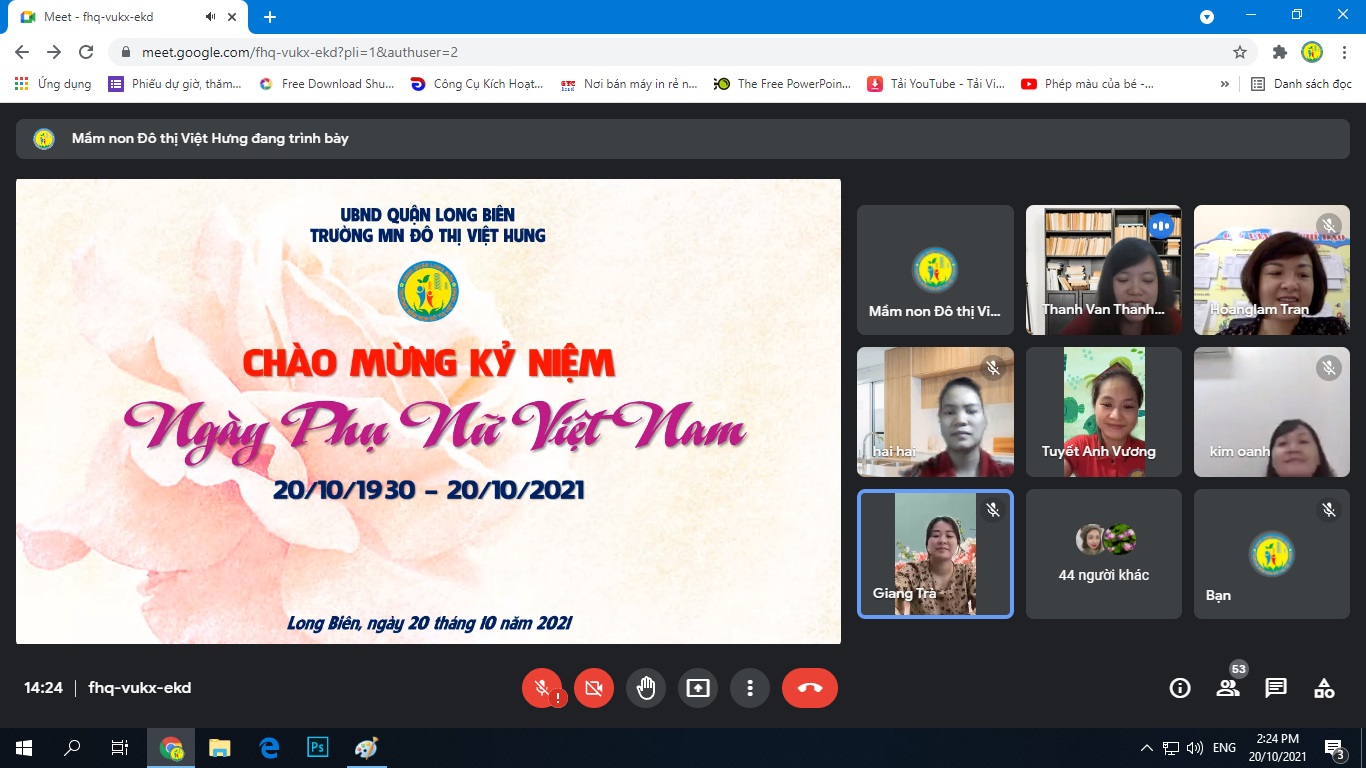Open the meeting details info icon
This screenshot has width=1366, height=768.
[1180, 688]
